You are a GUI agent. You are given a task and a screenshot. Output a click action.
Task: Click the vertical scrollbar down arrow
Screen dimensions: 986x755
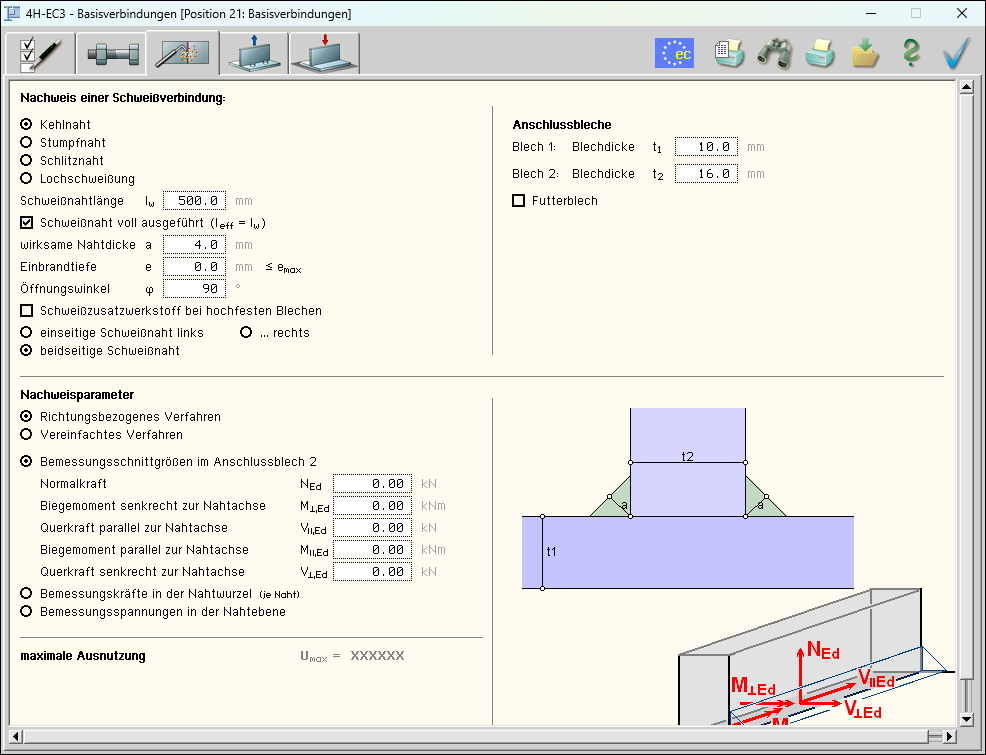(x=966, y=718)
